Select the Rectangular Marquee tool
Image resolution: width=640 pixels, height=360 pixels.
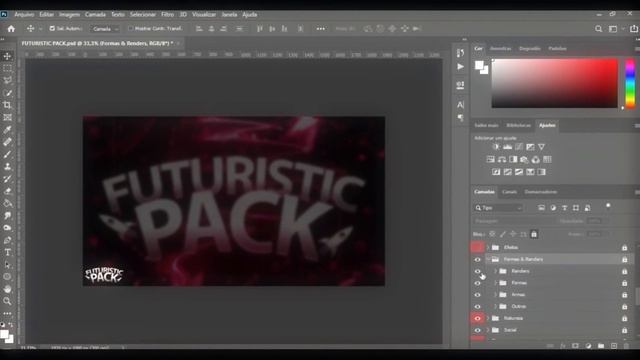(7, 68)
